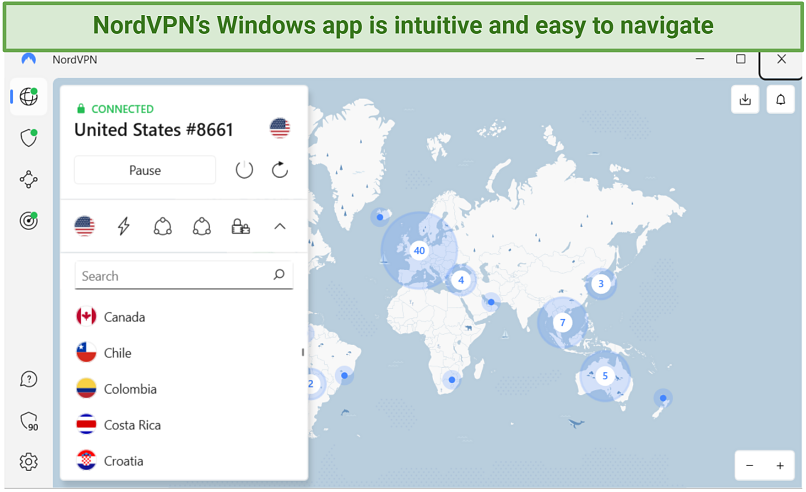Click the NordVPN logo in title bar
Image resolution: width=806 pixels, height=492 pixels.
29,59
